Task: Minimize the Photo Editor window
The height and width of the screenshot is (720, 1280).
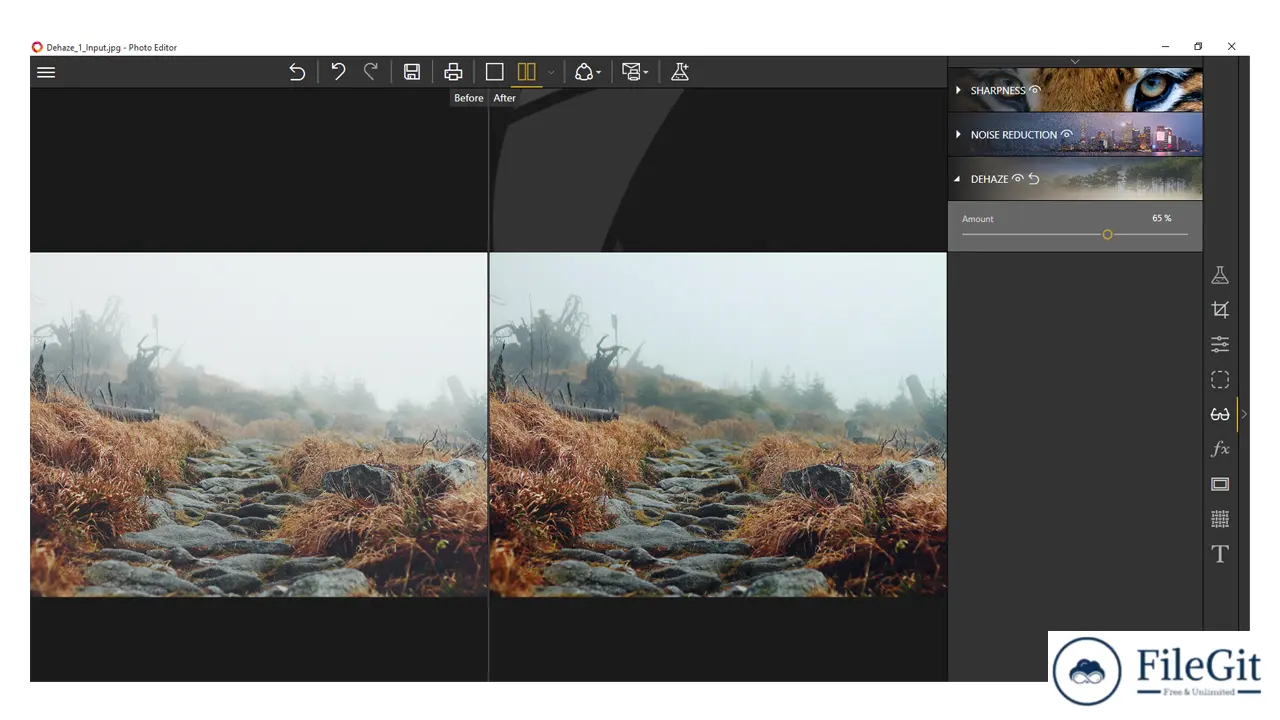Action: pos(1166,46)
